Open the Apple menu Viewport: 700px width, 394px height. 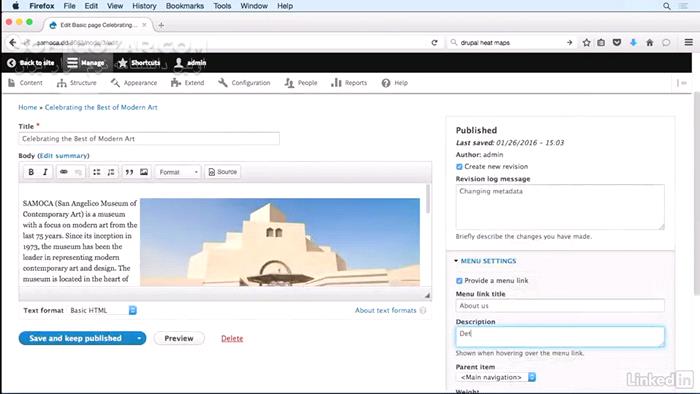tap(16, 6)
